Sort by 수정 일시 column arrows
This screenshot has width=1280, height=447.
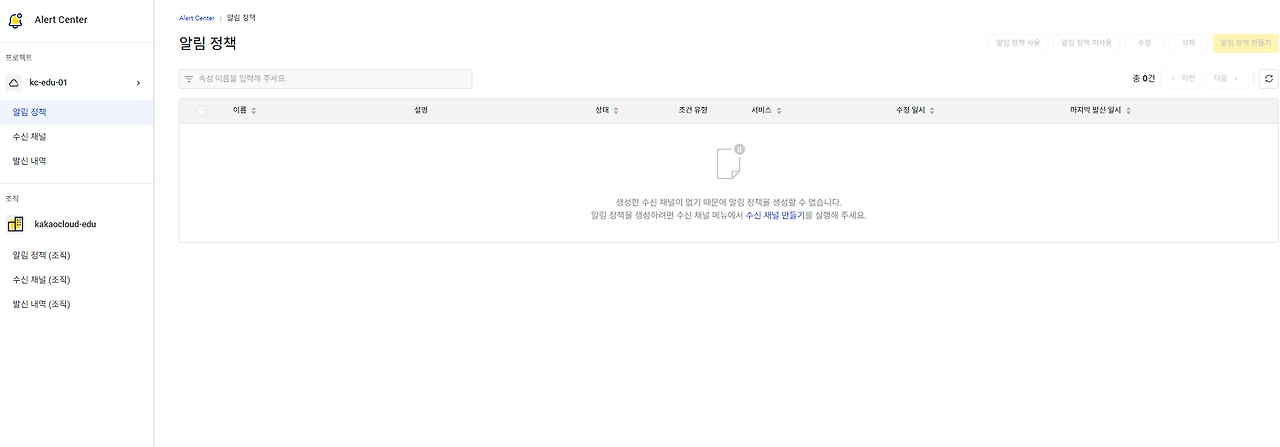tap(932, 111)
